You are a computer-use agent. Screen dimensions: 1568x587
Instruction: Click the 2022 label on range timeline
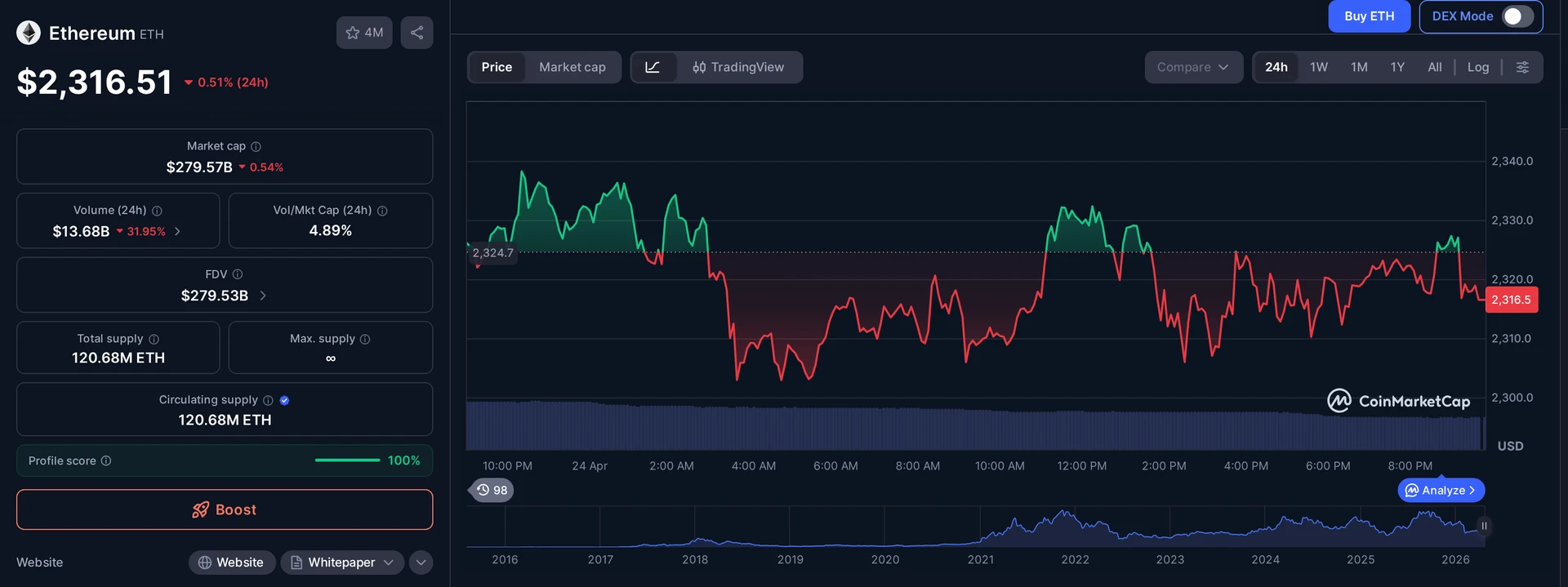point(1075,559)
